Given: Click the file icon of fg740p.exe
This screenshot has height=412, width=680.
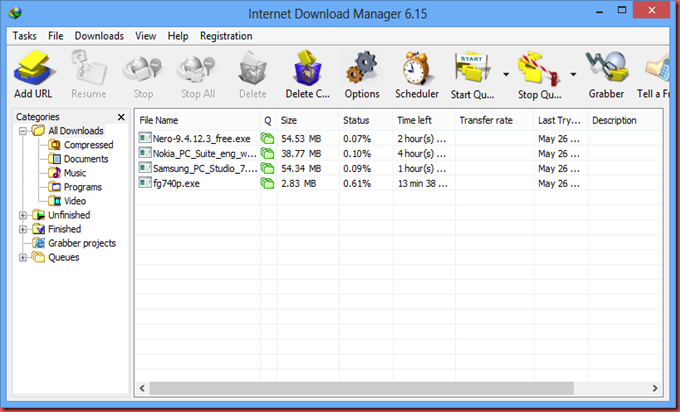Looking at the screenshot, I should click(x=145, y=183).
